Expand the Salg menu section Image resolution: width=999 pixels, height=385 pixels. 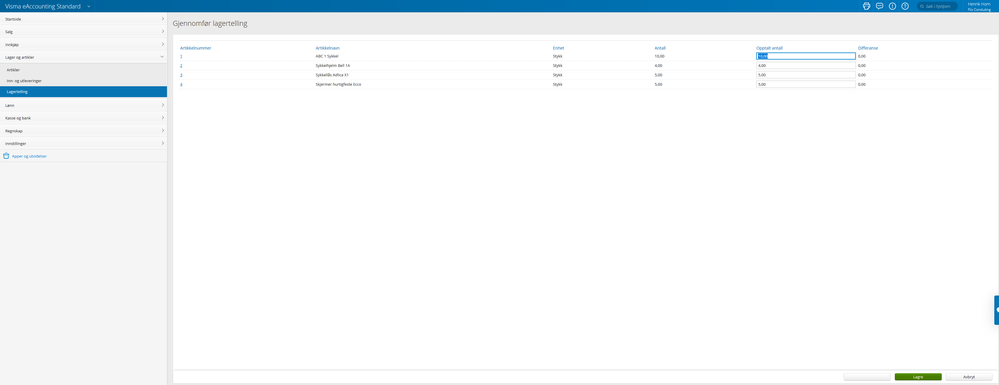click(x=83, y=31)
